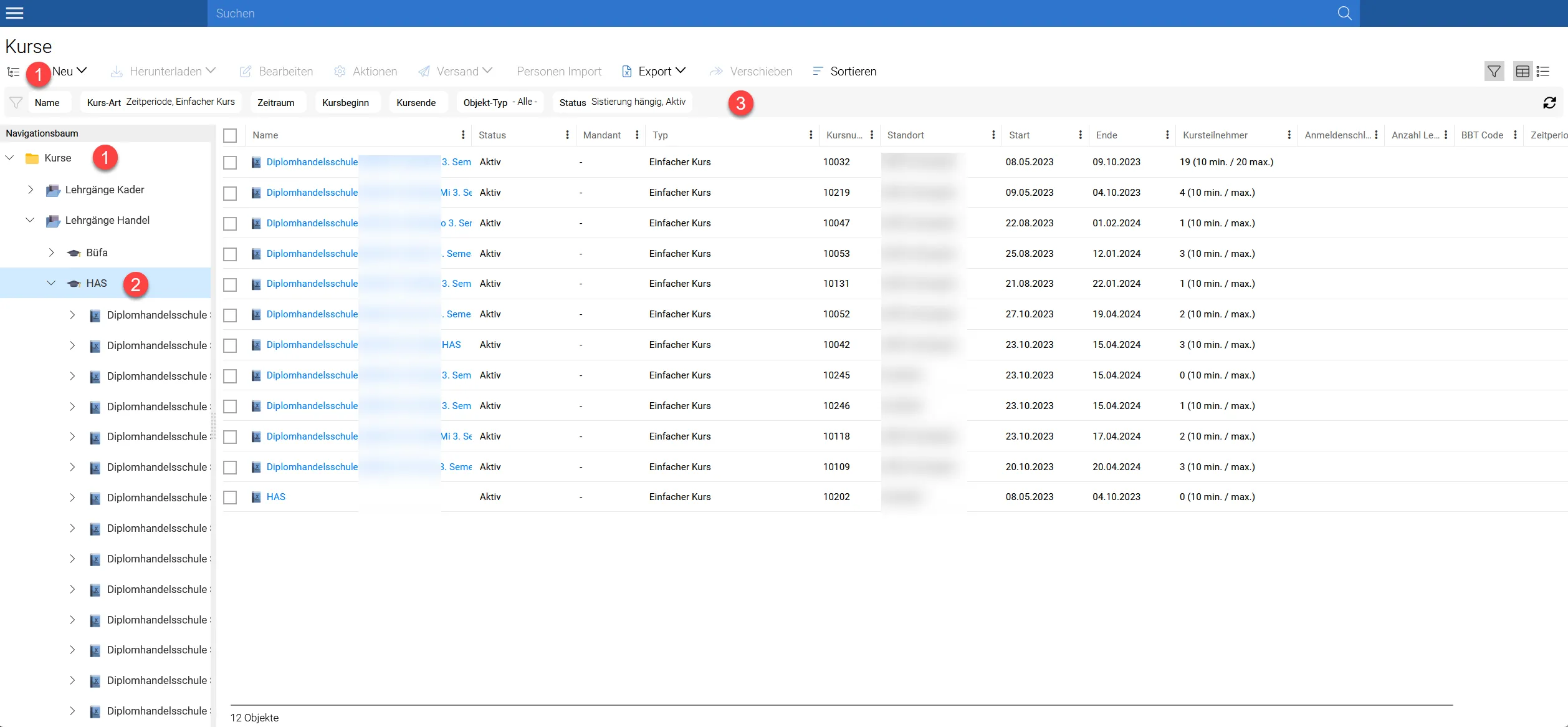The width and height of the screenshot is (1568, 727).
Task: Open the HAS course link
Action: tap(275, 497)
